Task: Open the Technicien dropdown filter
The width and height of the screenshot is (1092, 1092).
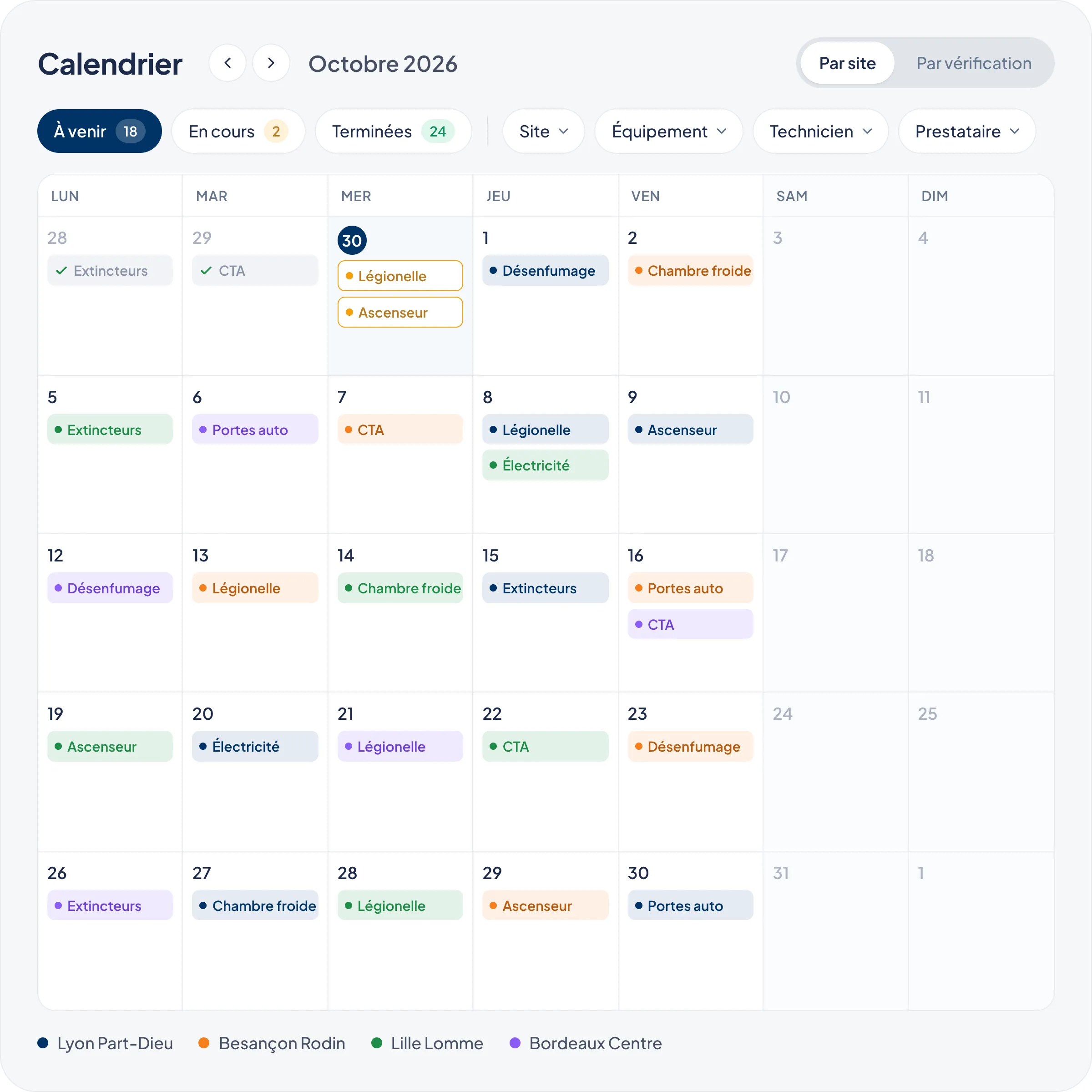Action: (821, 131)
